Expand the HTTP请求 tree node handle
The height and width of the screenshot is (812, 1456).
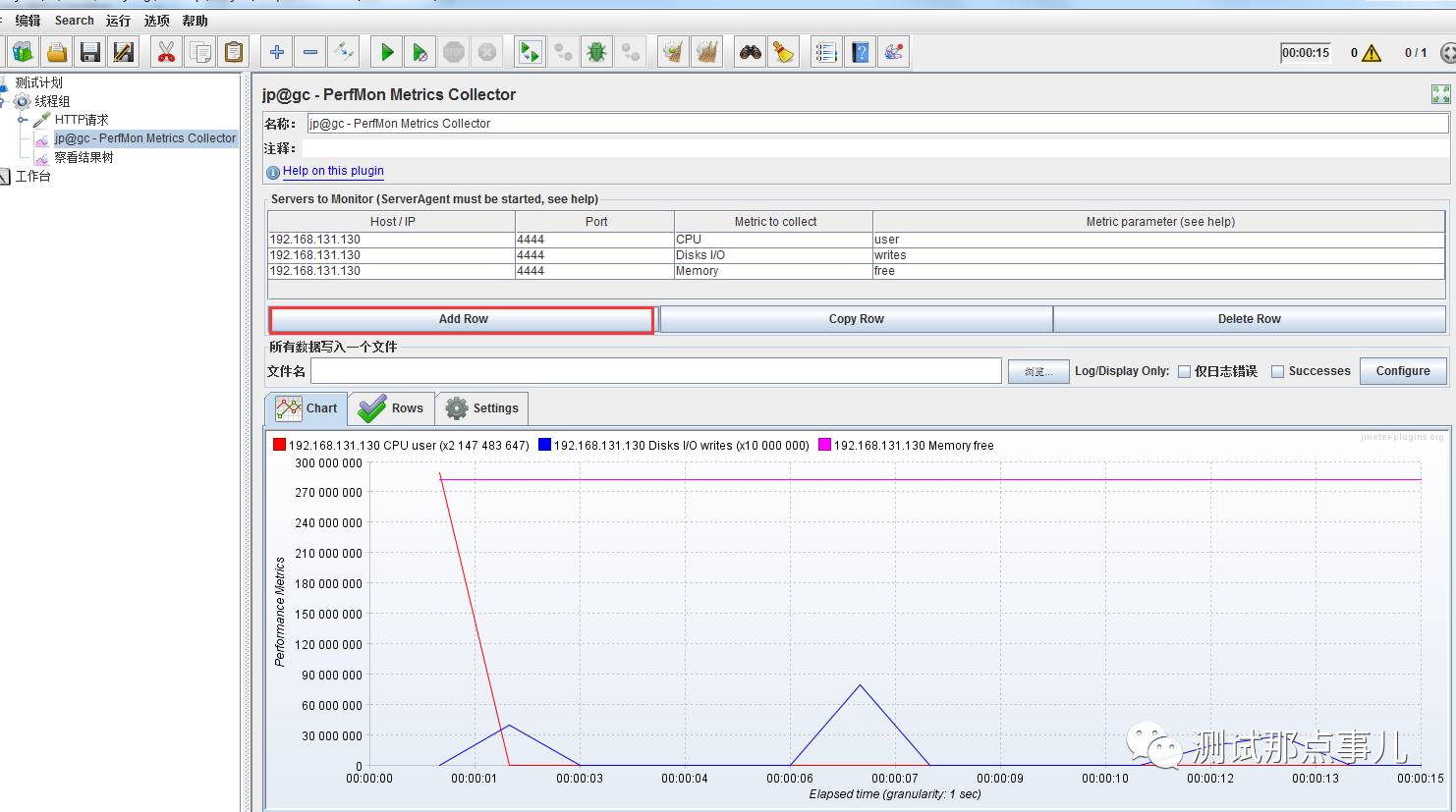(23, 120)
